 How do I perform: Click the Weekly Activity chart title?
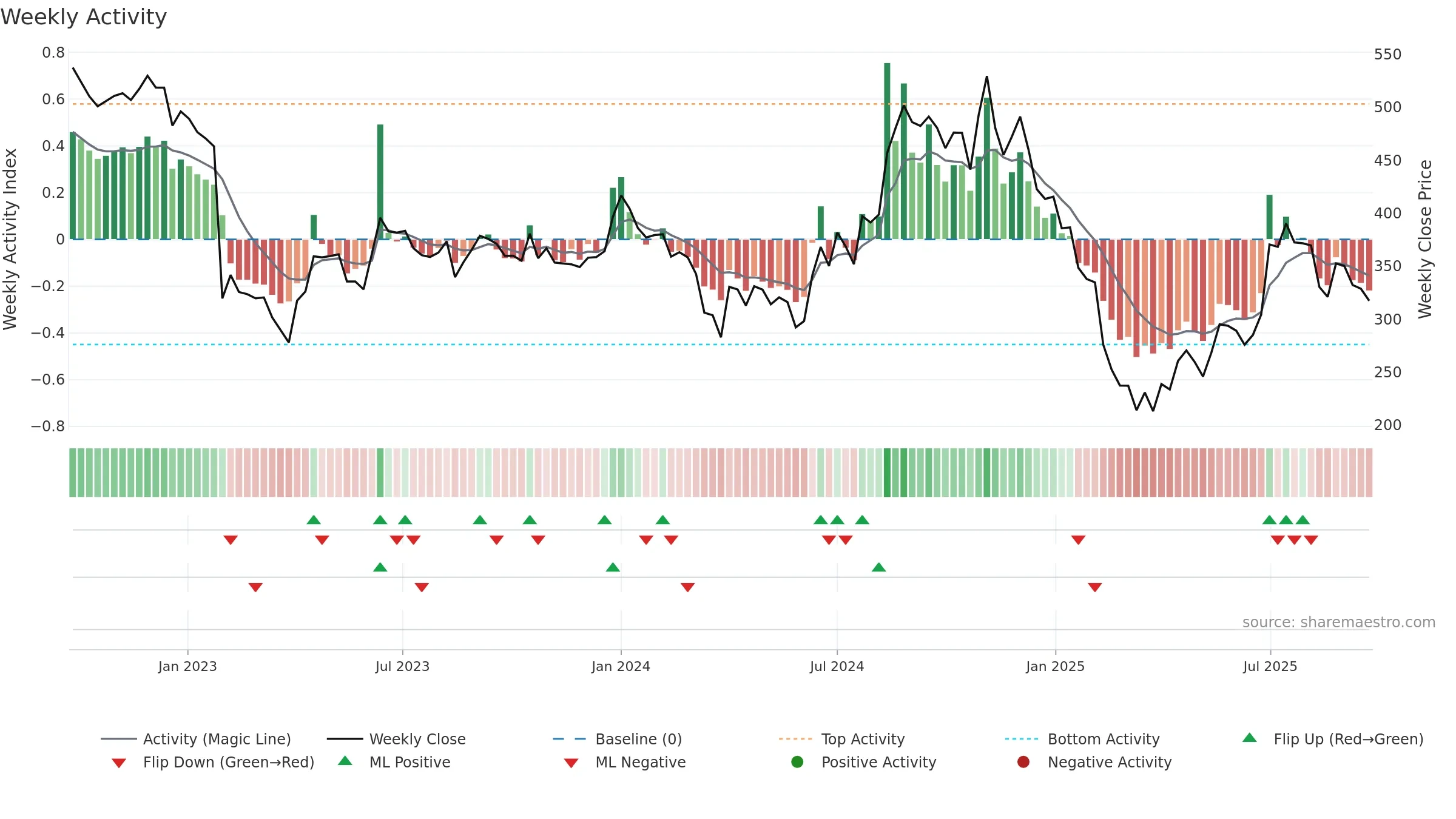click(x=84, y=17)
